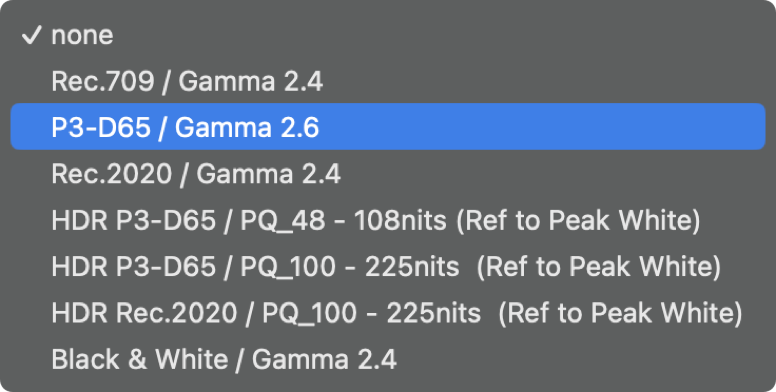Select the last list item, Black & White
The width and height of the screenshot is (776, 392).
388,360
